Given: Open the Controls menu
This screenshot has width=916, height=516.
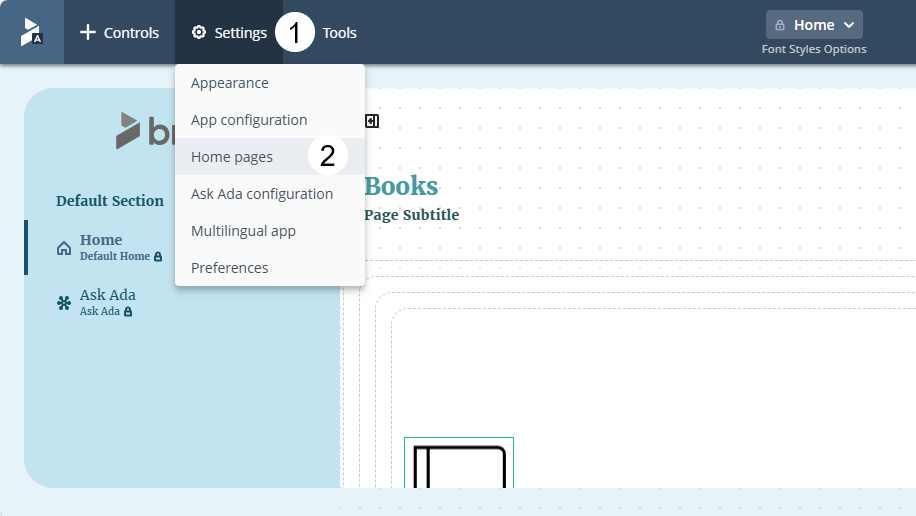Looking at the screenshot, I should tap(119, 32).
